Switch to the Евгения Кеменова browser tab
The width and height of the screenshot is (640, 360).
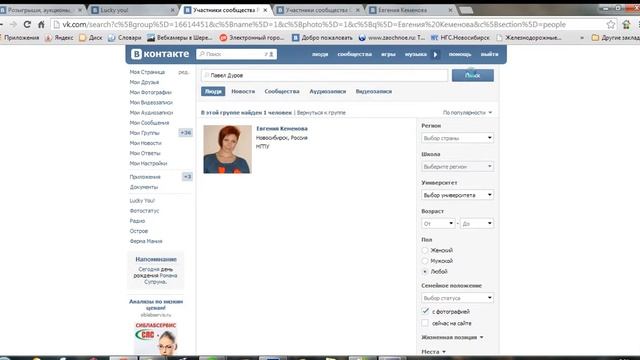[411, 10]
